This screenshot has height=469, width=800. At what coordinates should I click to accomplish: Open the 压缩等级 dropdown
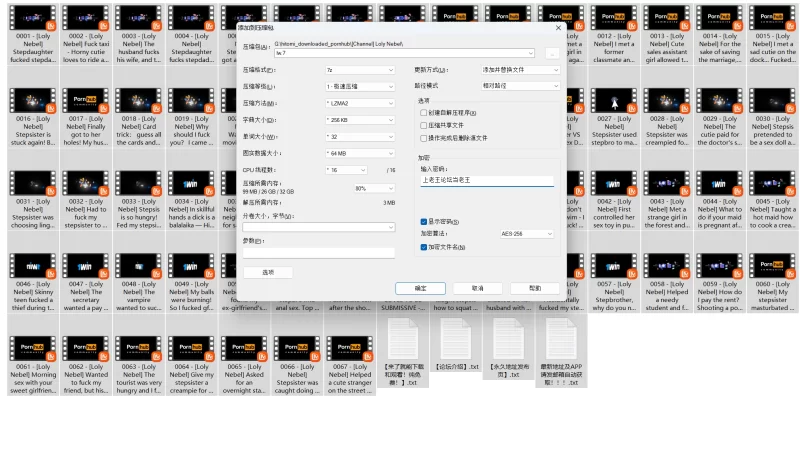click(360, 87)
